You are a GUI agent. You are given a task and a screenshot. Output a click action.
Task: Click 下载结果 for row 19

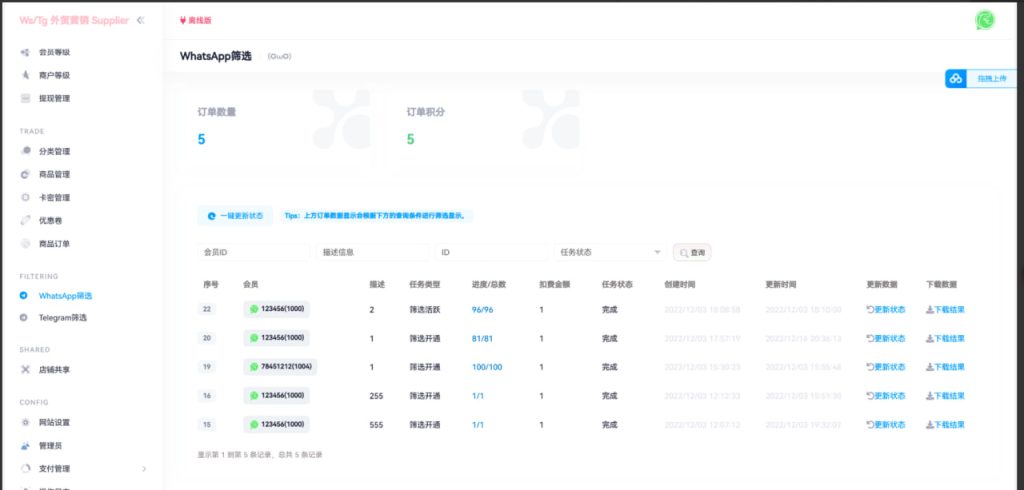pos(946,367)
